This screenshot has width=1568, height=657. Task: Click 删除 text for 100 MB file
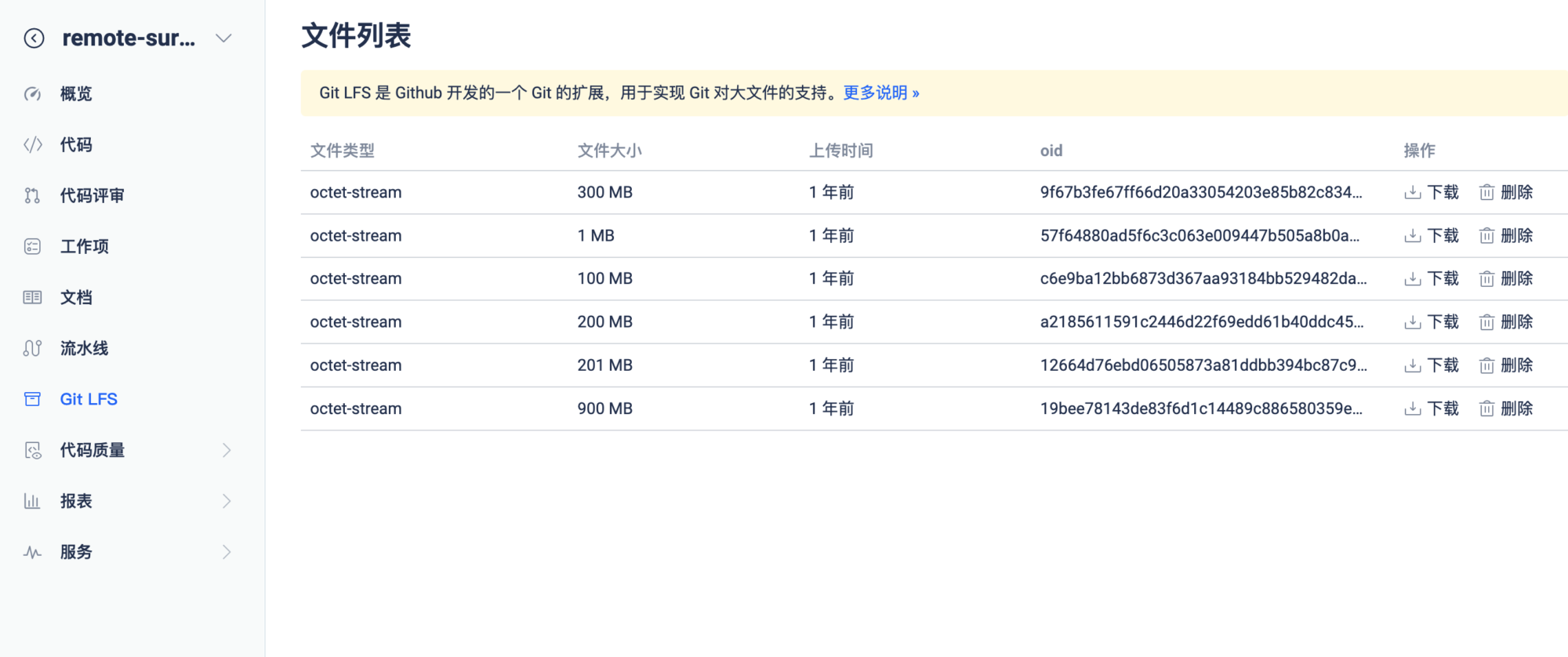coord(1516,279)
